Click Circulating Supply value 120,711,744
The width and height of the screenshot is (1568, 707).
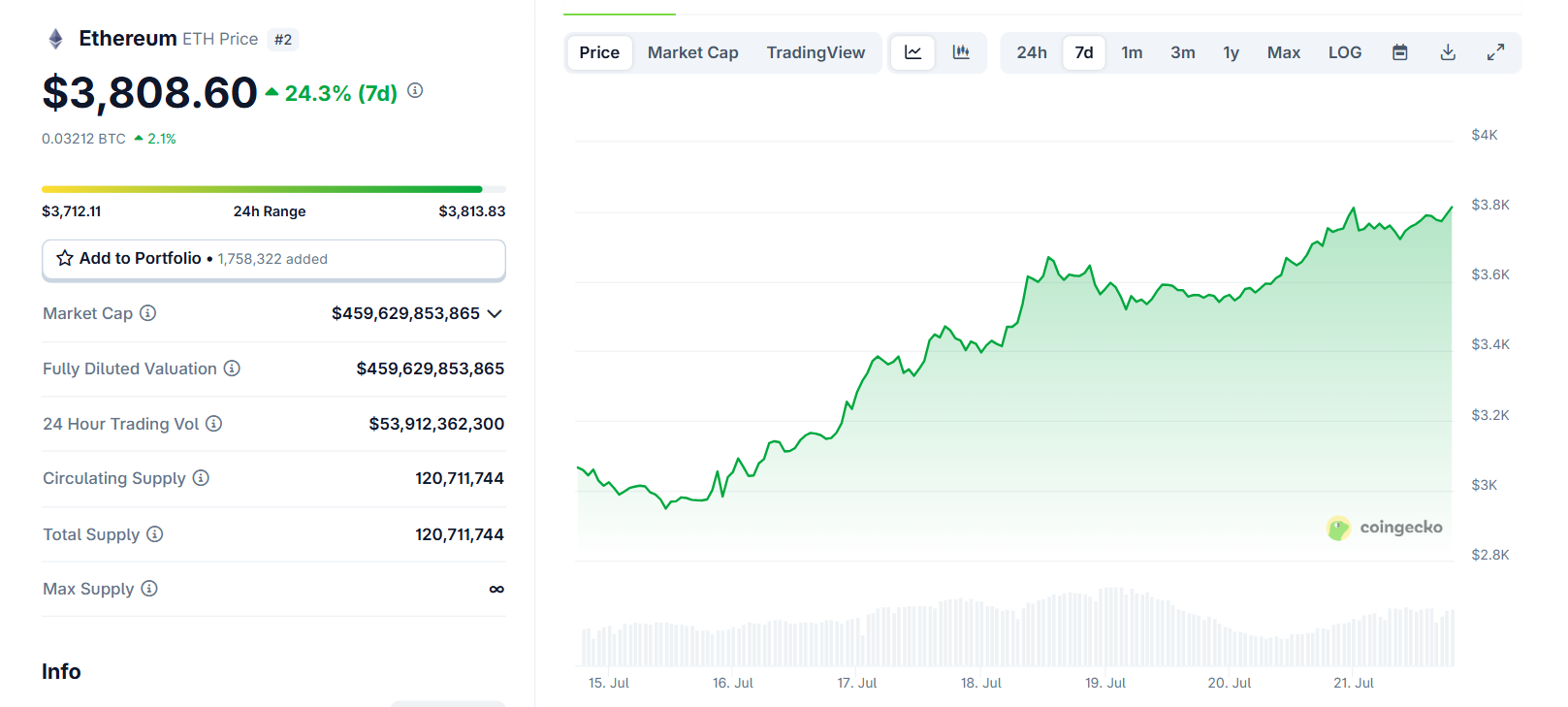click(x=460, y=478)
